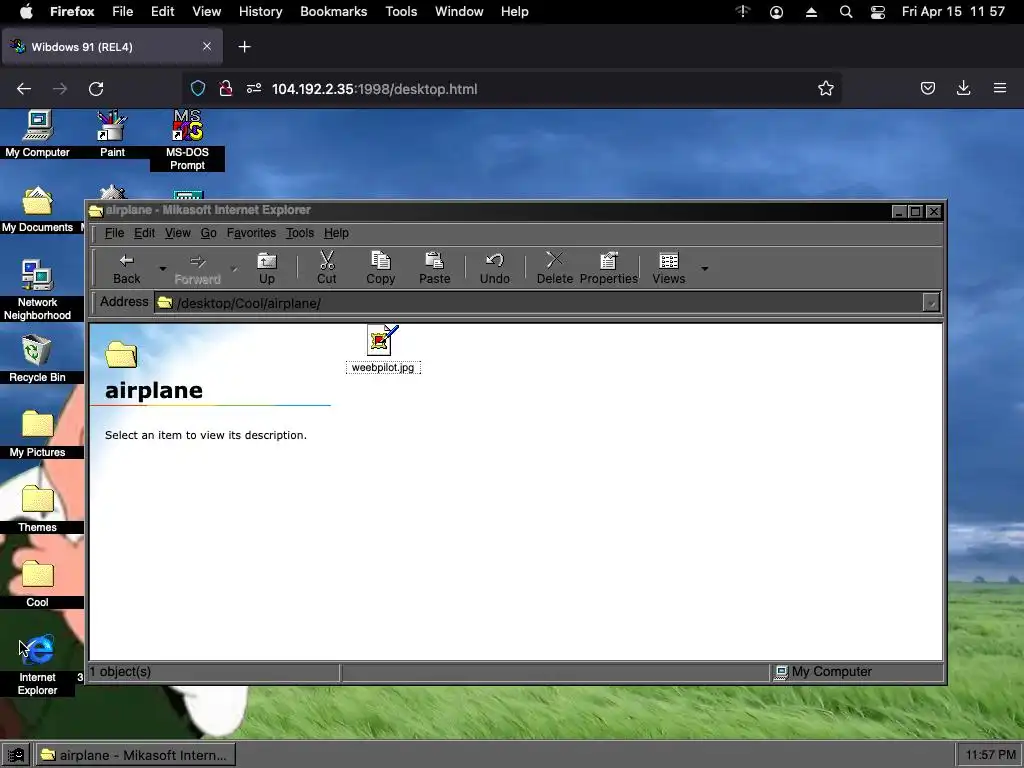Open the Recycle Bin
Image resolution: width=1024 pixels, height=768 pixels.
click(x=37, y=359)
